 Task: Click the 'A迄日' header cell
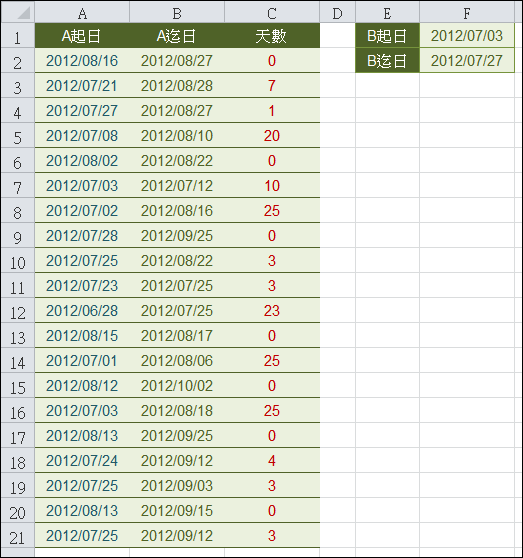177,36
